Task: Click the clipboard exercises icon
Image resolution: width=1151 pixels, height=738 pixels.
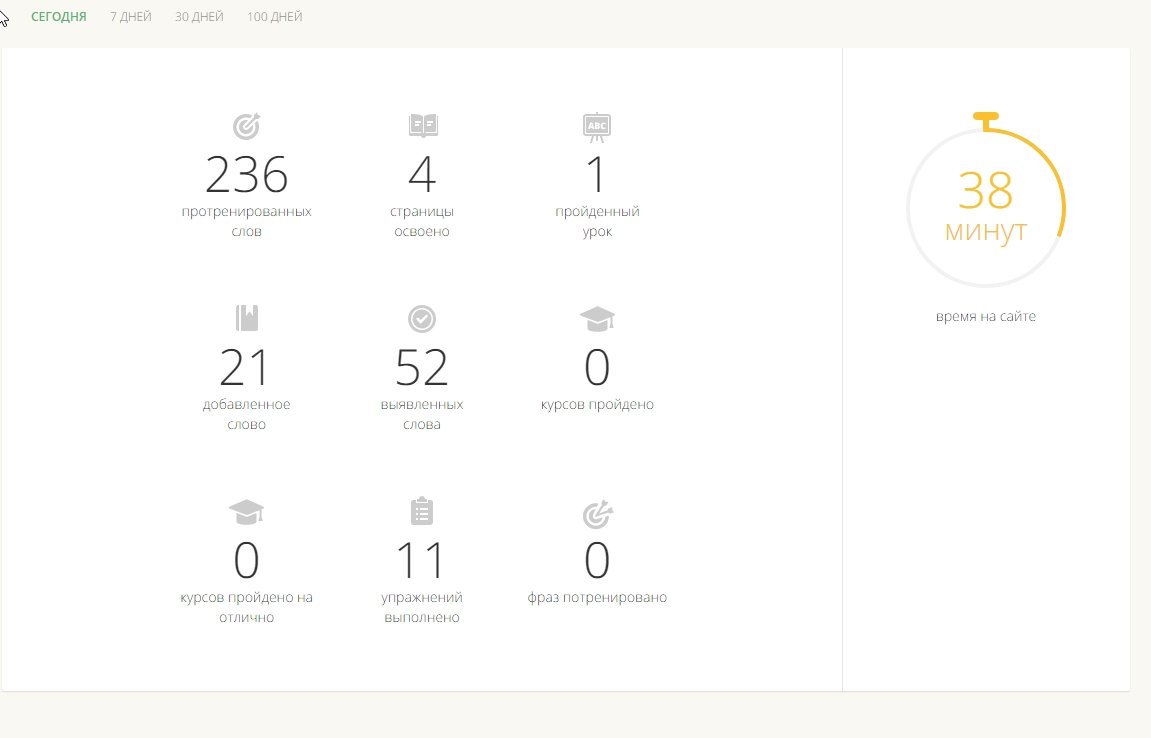Action: pos(422,512)
